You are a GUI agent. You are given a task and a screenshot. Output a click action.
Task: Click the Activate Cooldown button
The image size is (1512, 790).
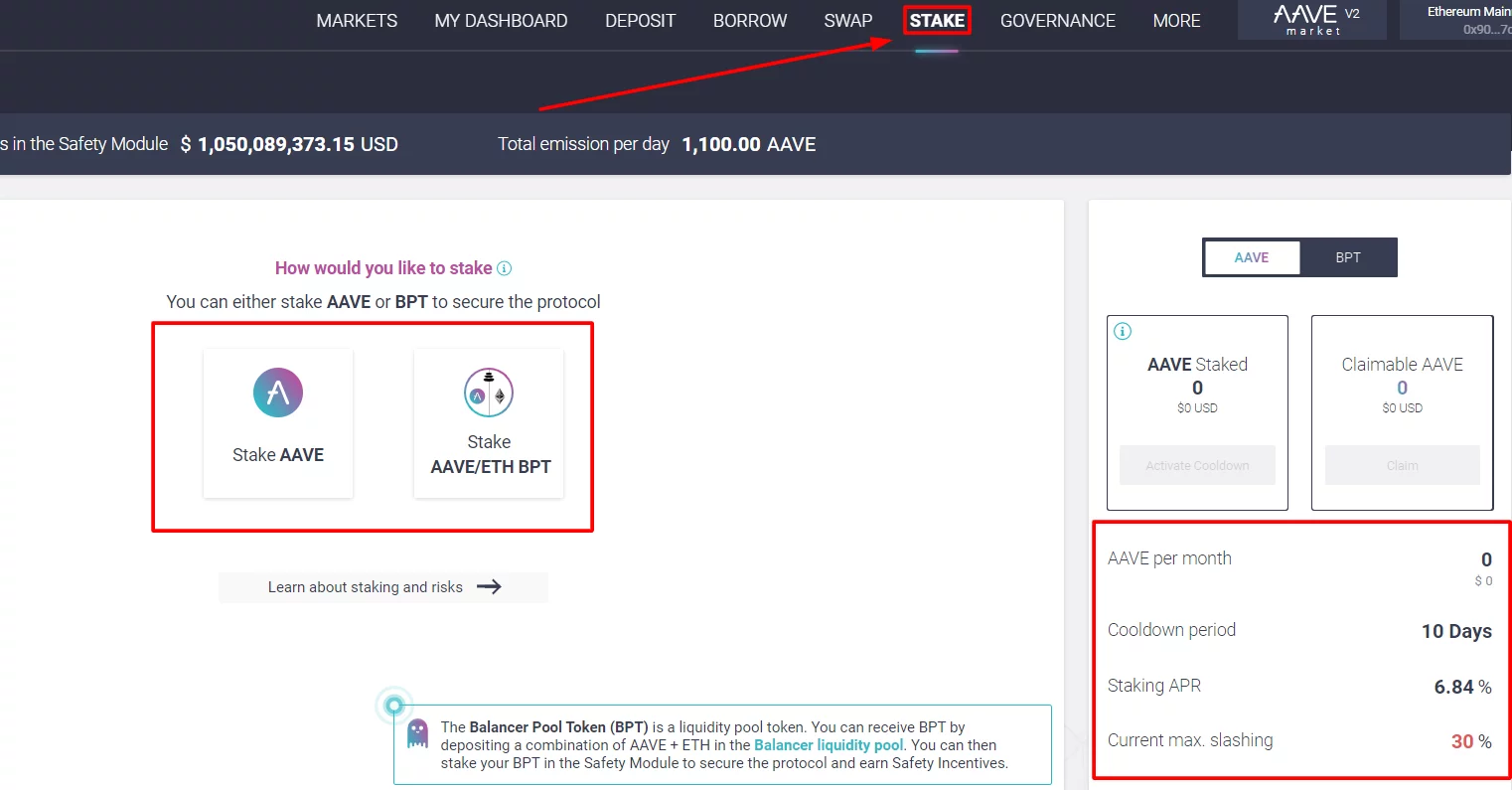(1197, 465)
